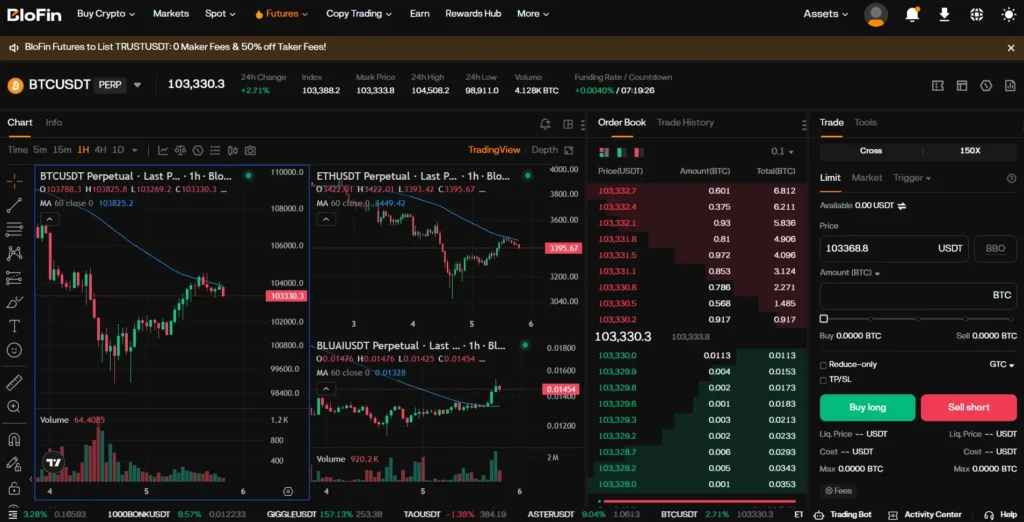Viewport: 1024px width, 522px height.
Task: Open the Copy Trading dropdown
Action: coord(359,14)
